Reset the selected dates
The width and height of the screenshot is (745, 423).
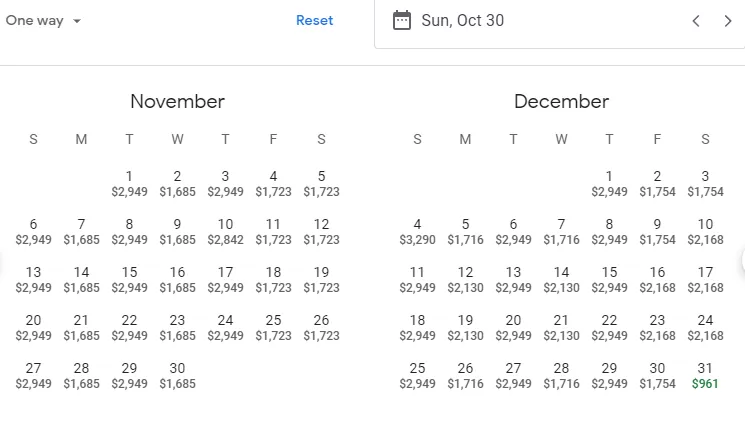tap(315, 20)
